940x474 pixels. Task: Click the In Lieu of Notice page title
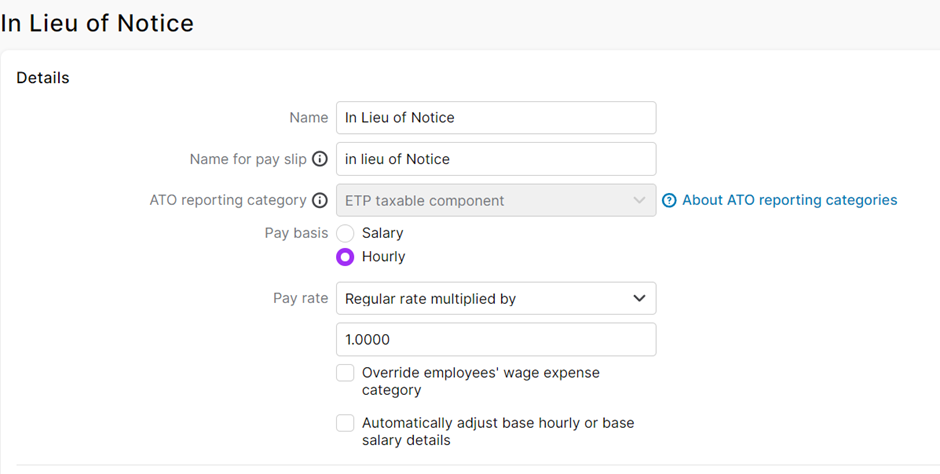click(x=97, y=22)
